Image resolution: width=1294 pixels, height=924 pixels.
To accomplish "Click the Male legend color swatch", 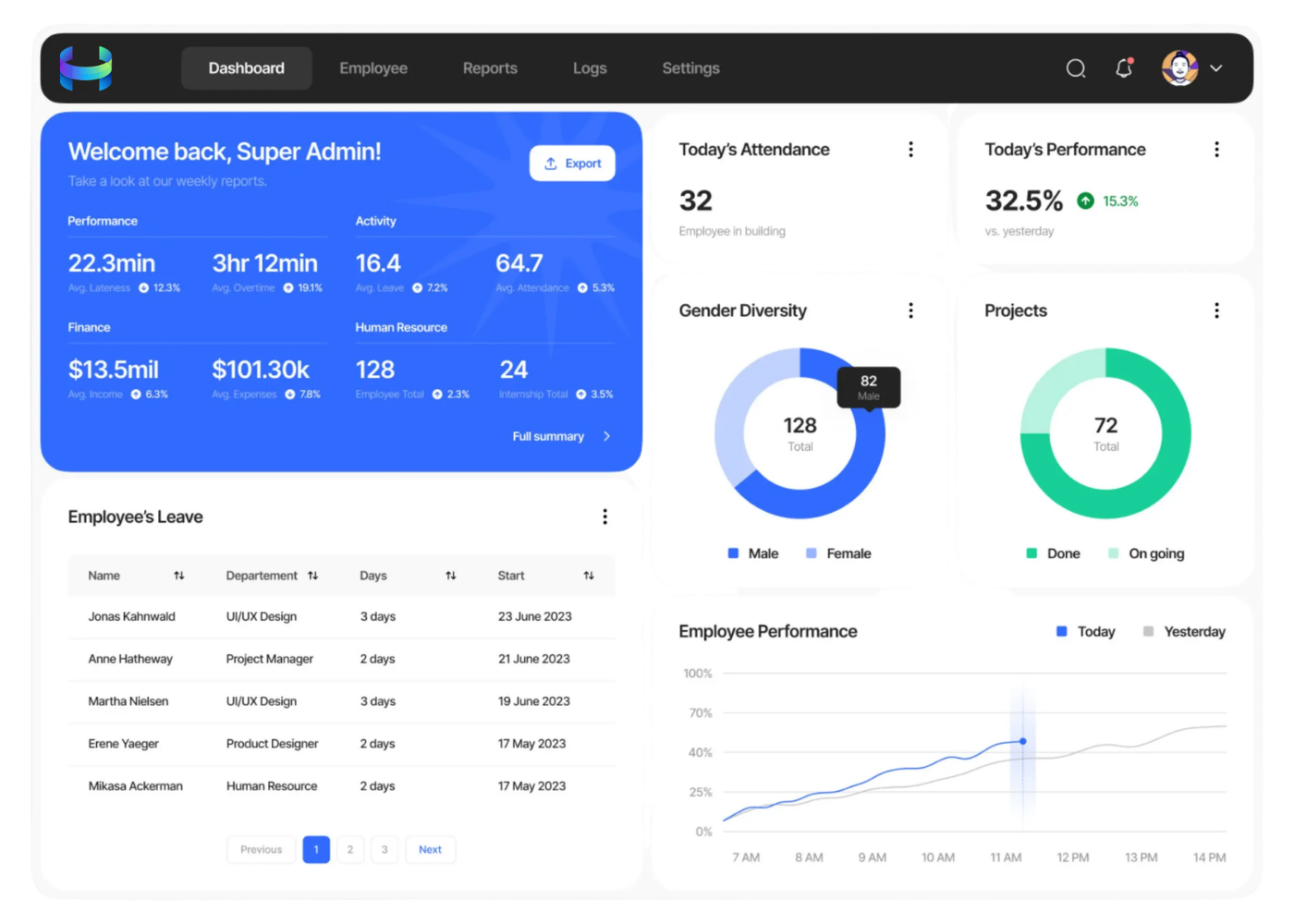I will click(733, 553).
